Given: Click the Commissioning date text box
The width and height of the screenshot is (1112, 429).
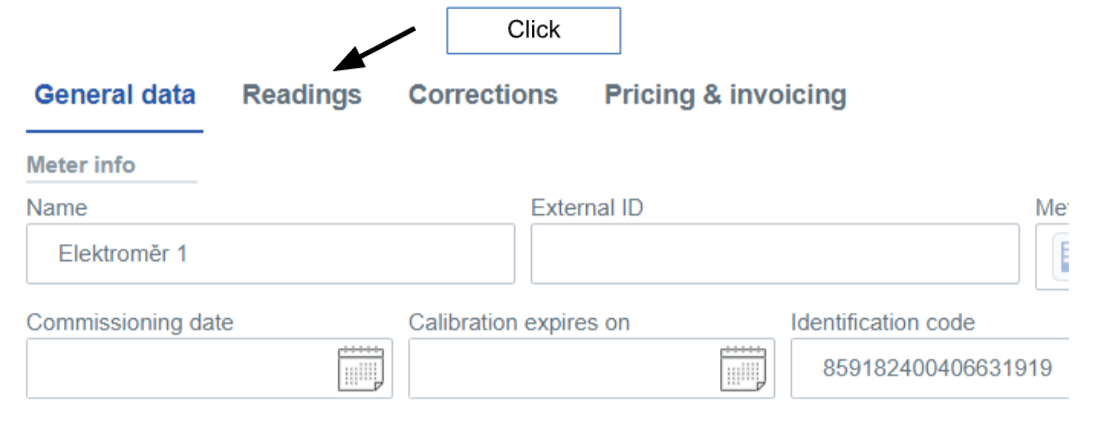Looking at the screenshot, I should coord(180,369).
